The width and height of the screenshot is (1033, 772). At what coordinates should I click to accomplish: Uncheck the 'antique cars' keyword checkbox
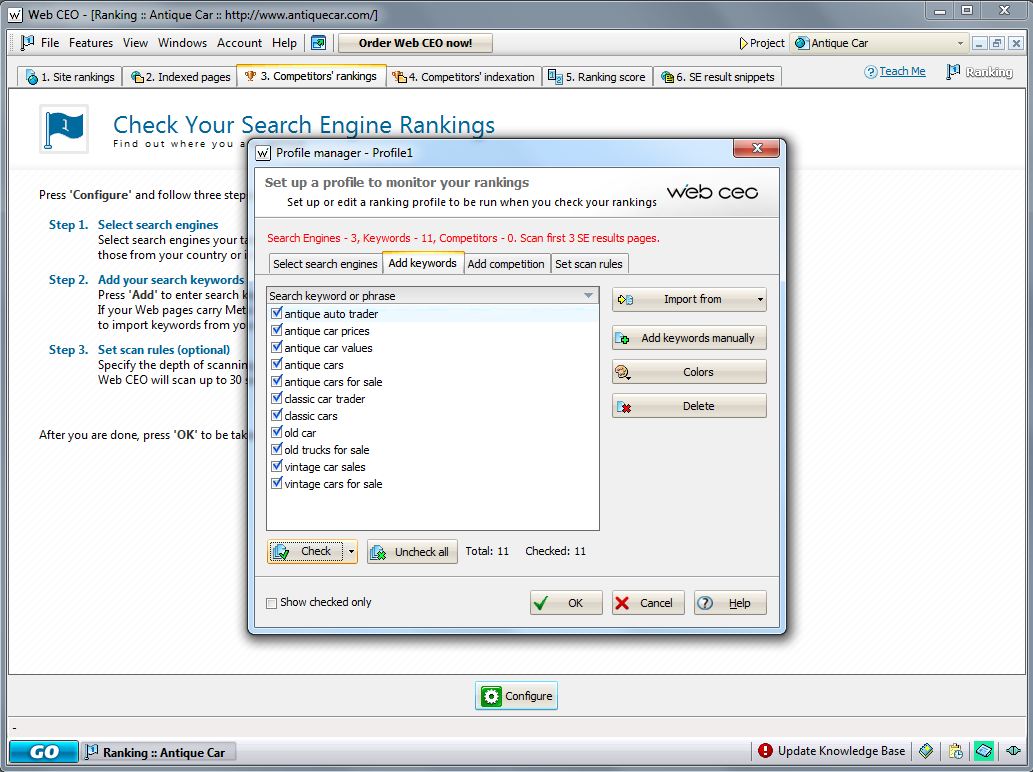point(277,364)
